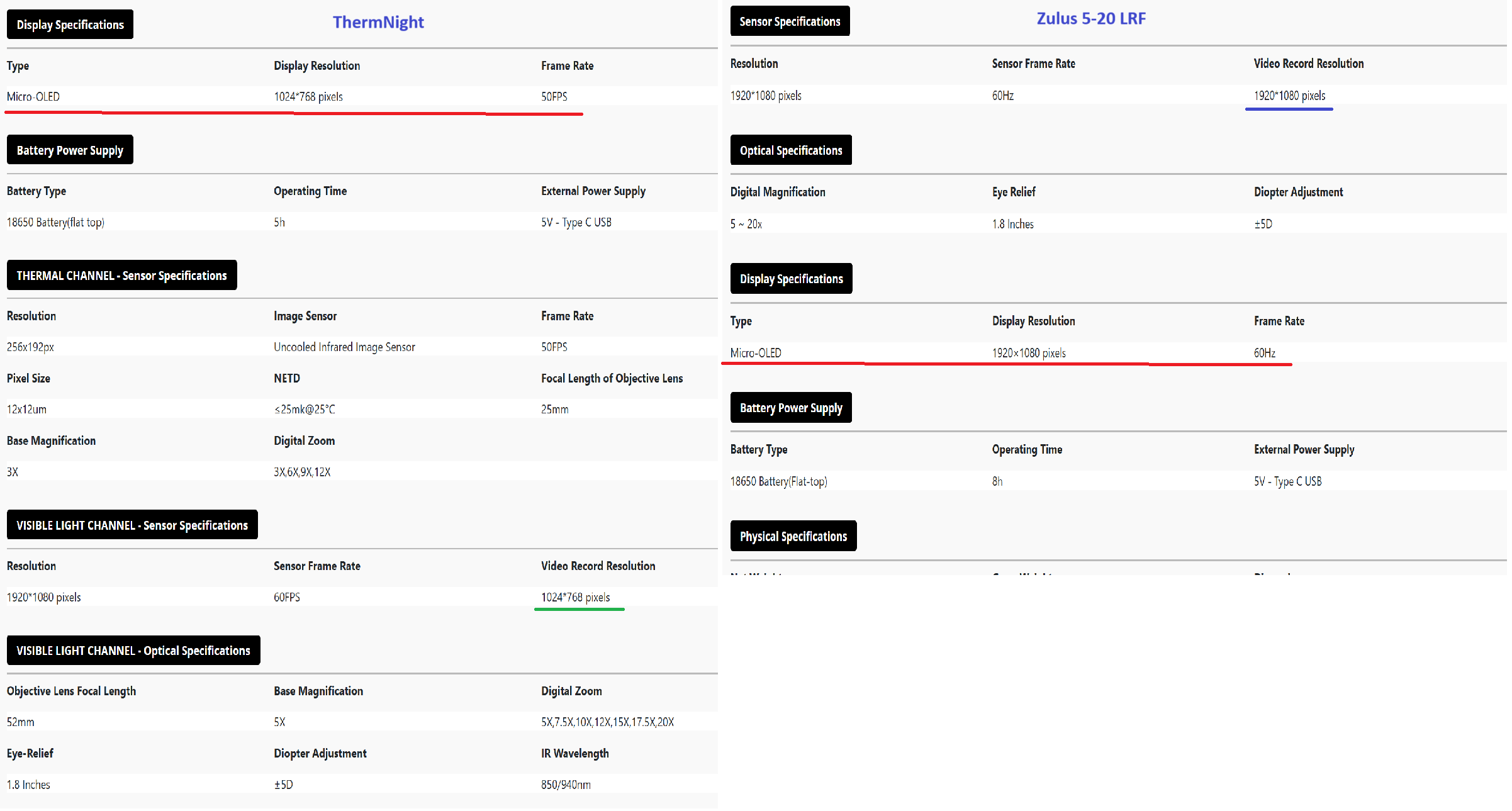Click the NETD label
Viewport: 1512px width, 811px height.
(287, 378)
